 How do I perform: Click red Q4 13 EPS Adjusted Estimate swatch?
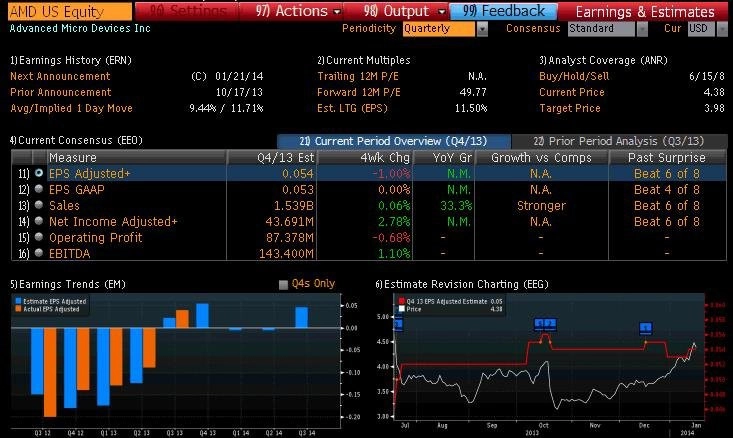tap(402, 302)
